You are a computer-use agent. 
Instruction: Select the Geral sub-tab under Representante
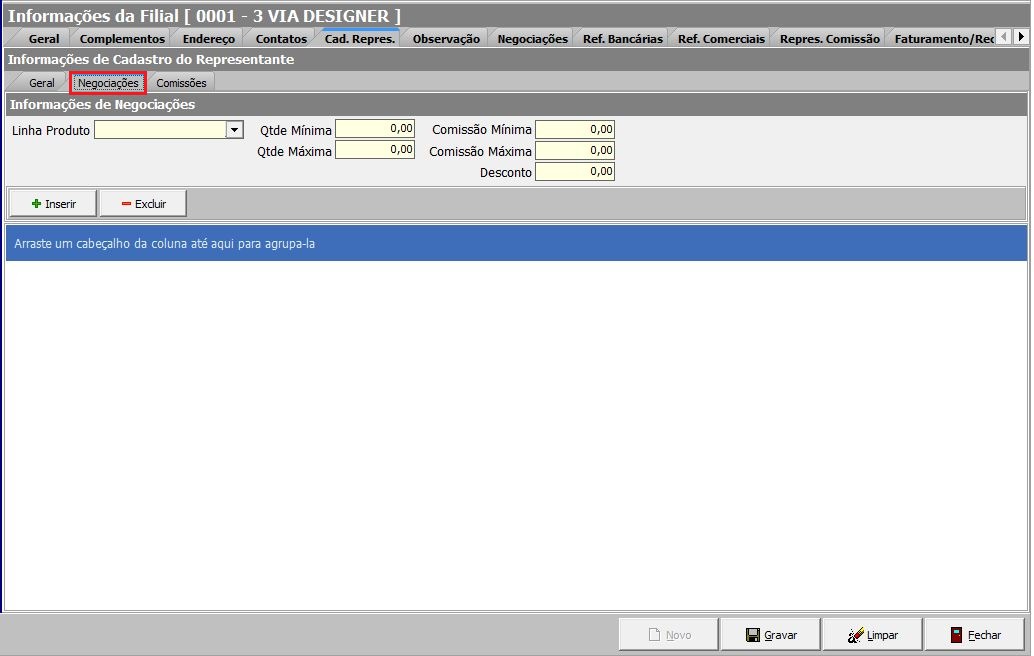(x=41, y=83)
